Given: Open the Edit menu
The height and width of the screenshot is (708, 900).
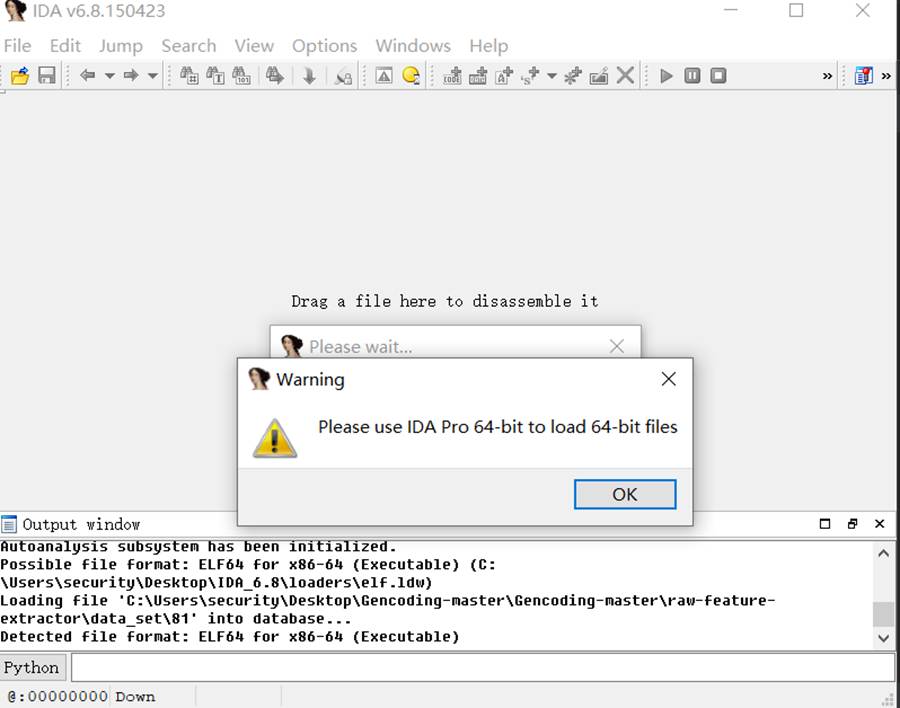Looking at the screenshot, I should click(65, 45).
